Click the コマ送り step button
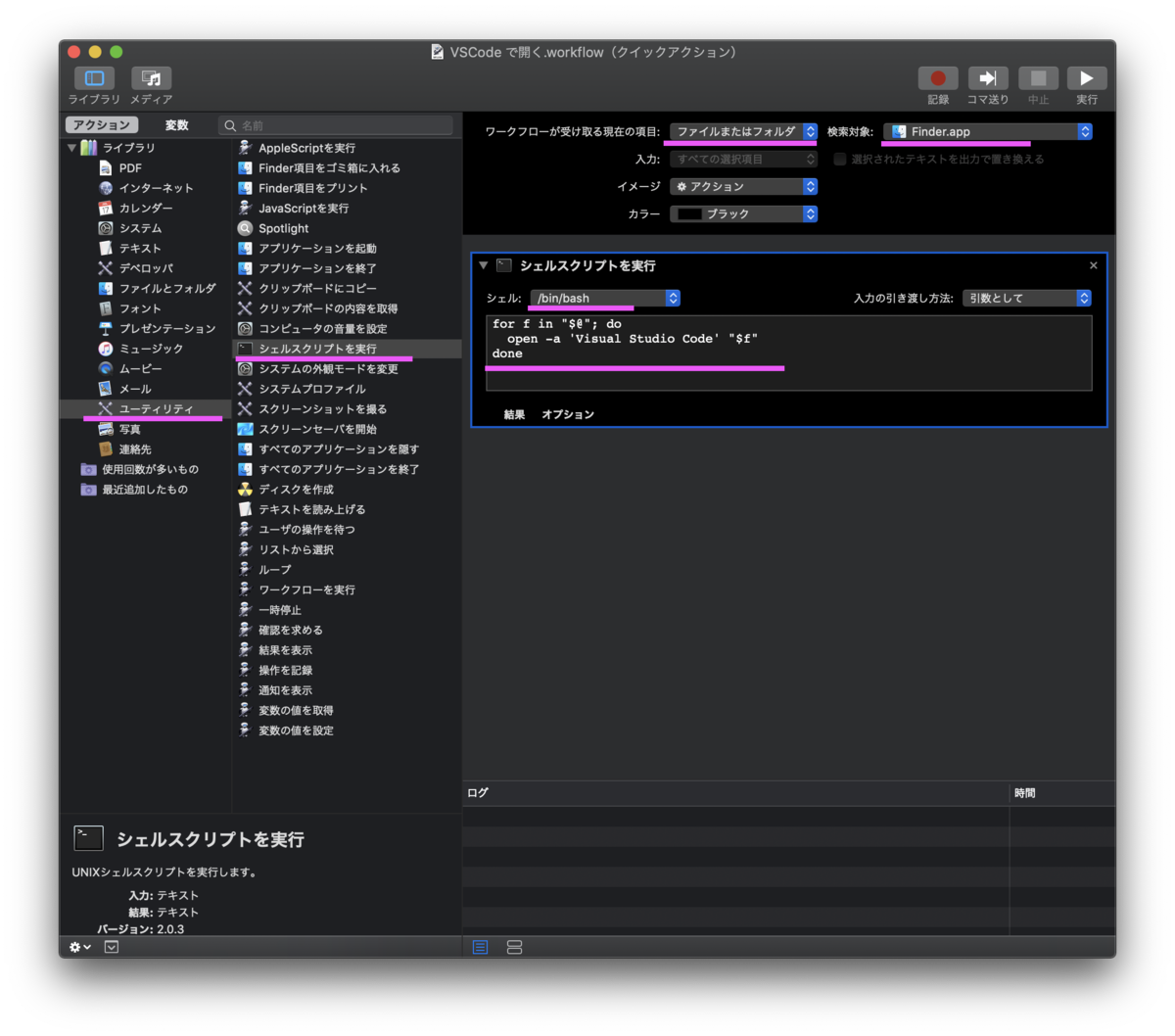 988,78
